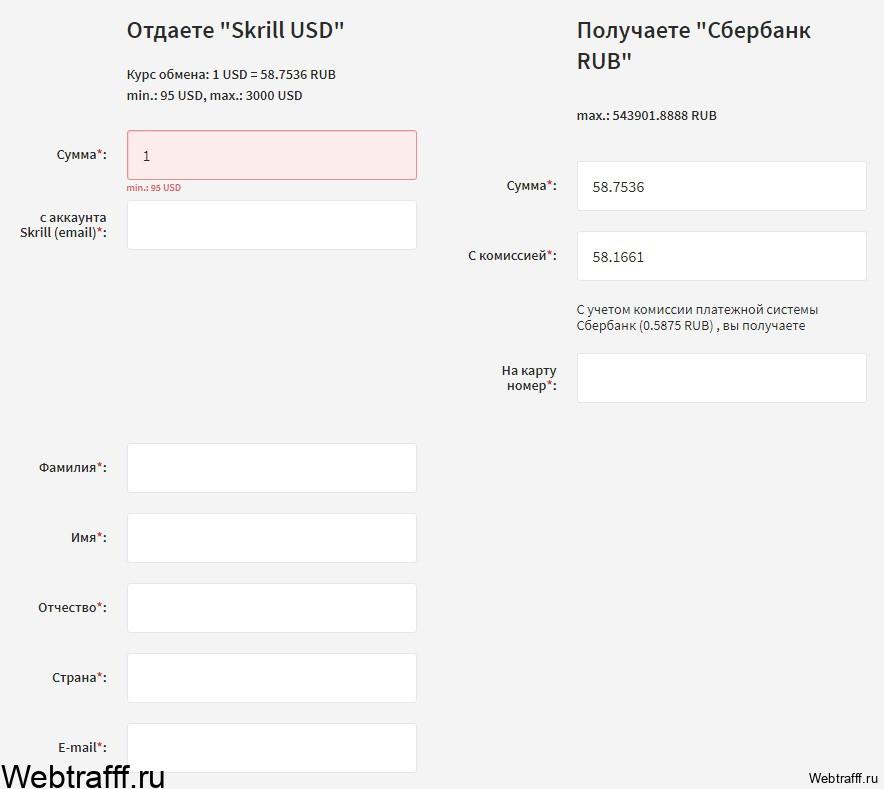Click the Сбербанк commission note (0.5875 RUB)

697,318
